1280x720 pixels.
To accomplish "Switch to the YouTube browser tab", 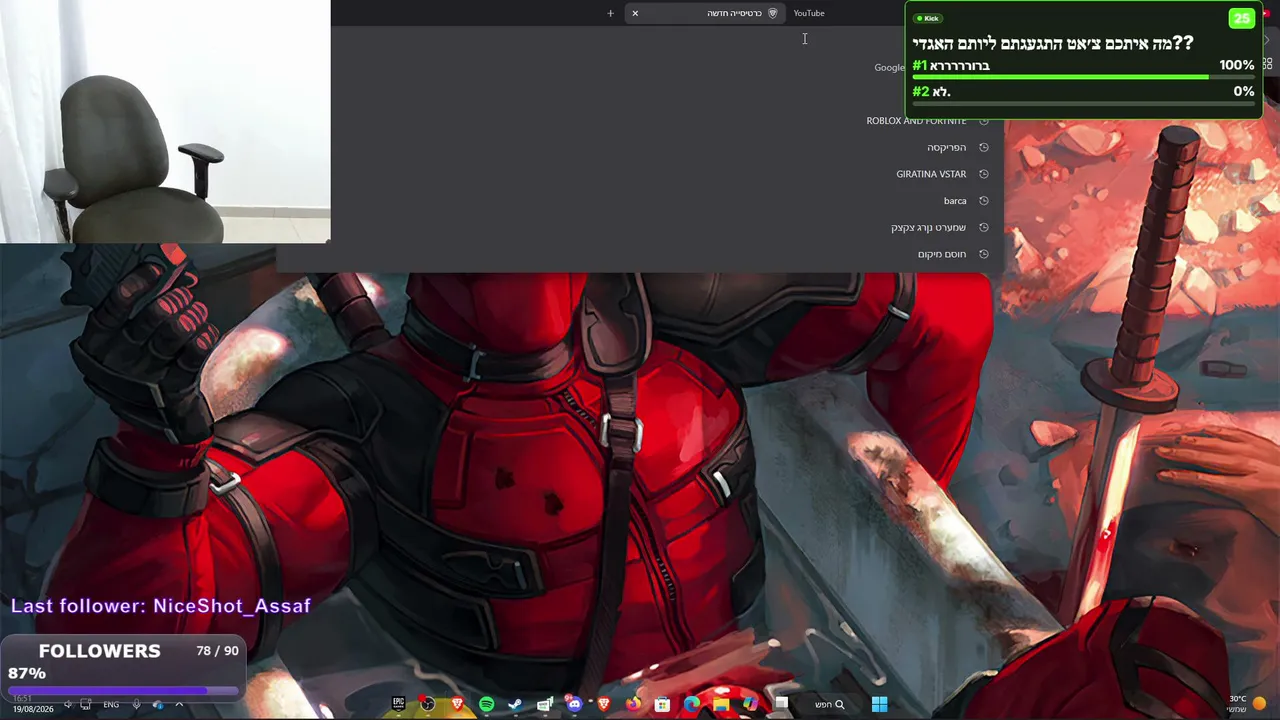I will [809, 13].
